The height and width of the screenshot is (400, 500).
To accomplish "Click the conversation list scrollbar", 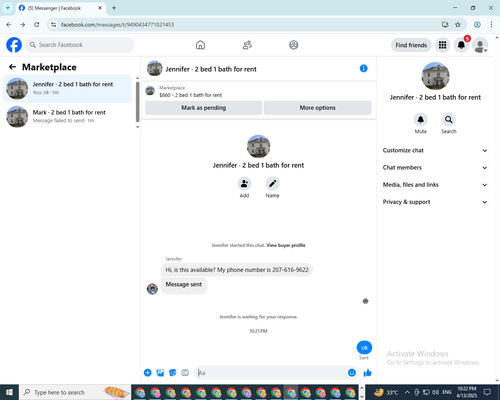I will coord(137,102).
